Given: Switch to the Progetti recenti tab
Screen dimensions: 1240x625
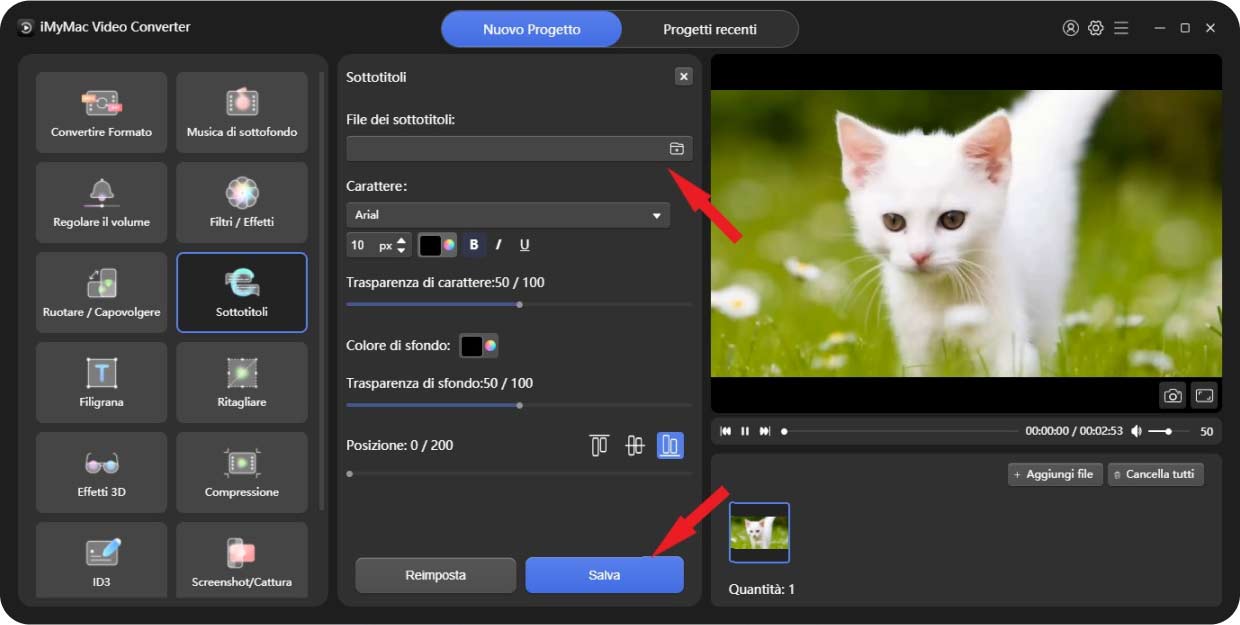Looking at the screenshot, I should (710, 29).
